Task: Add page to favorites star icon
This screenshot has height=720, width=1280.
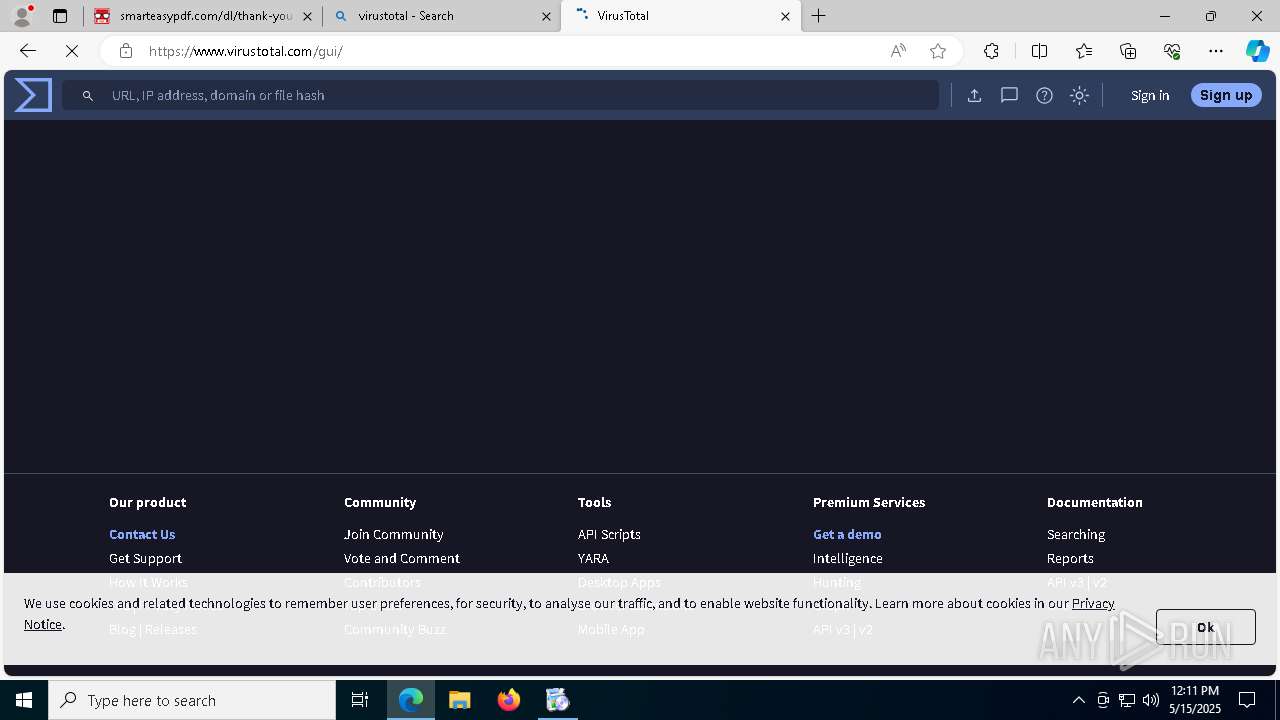Action: coord(937,51)
